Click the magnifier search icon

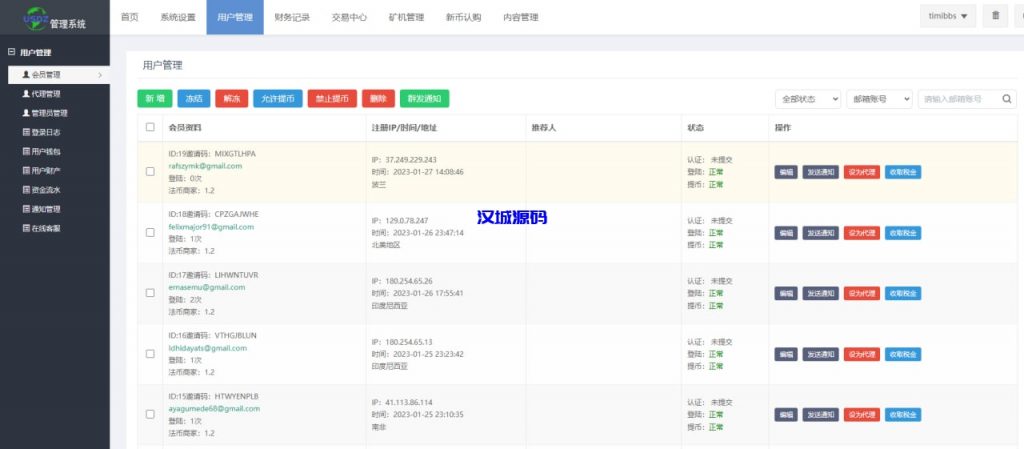pyautogui.click(x=1006, y=99)
